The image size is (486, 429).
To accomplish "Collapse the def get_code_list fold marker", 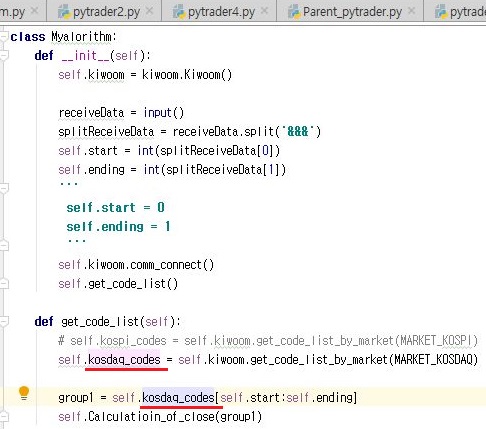I will coord(4,322).
